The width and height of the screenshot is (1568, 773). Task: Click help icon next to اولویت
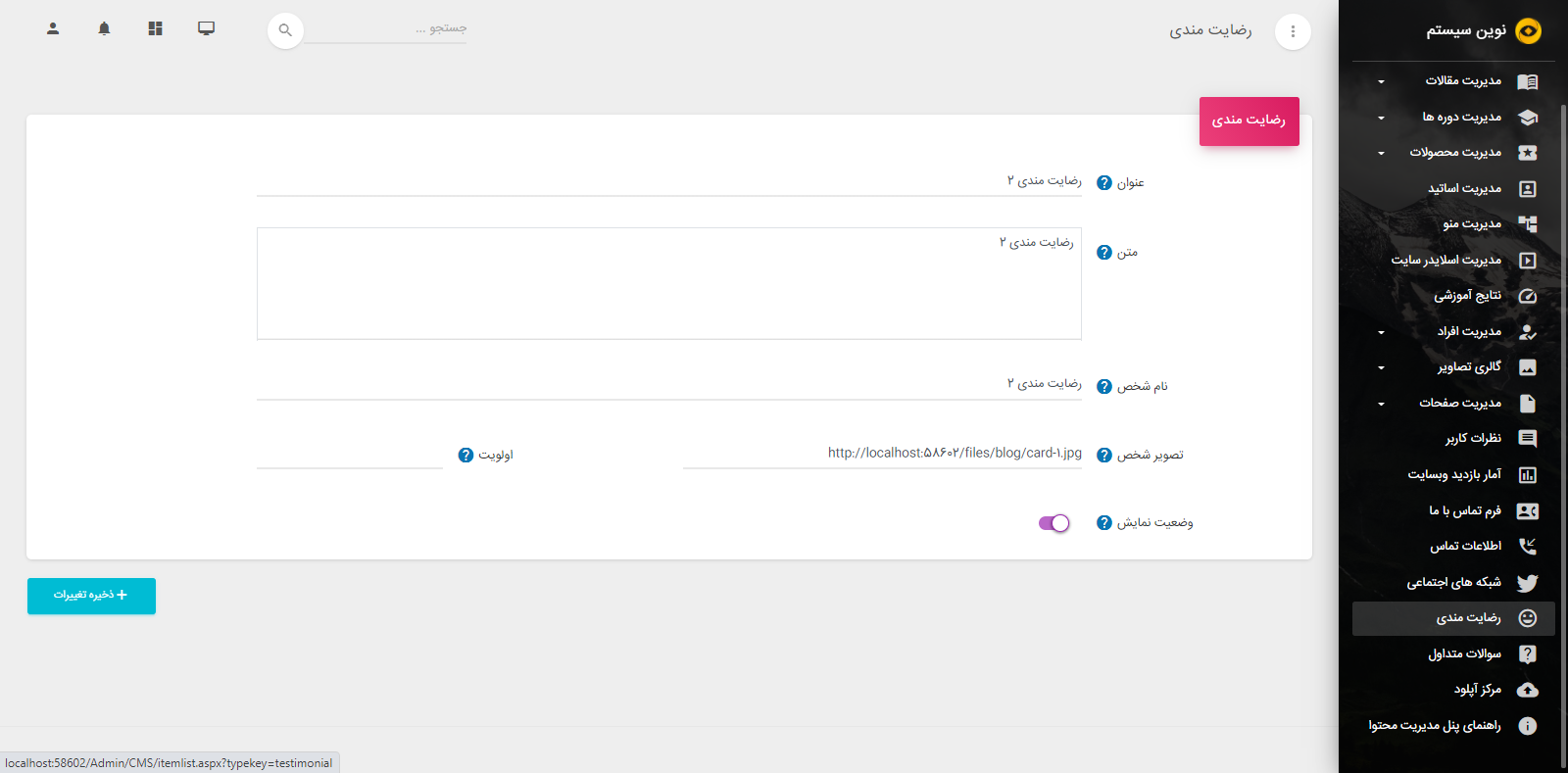coord(465,456)
